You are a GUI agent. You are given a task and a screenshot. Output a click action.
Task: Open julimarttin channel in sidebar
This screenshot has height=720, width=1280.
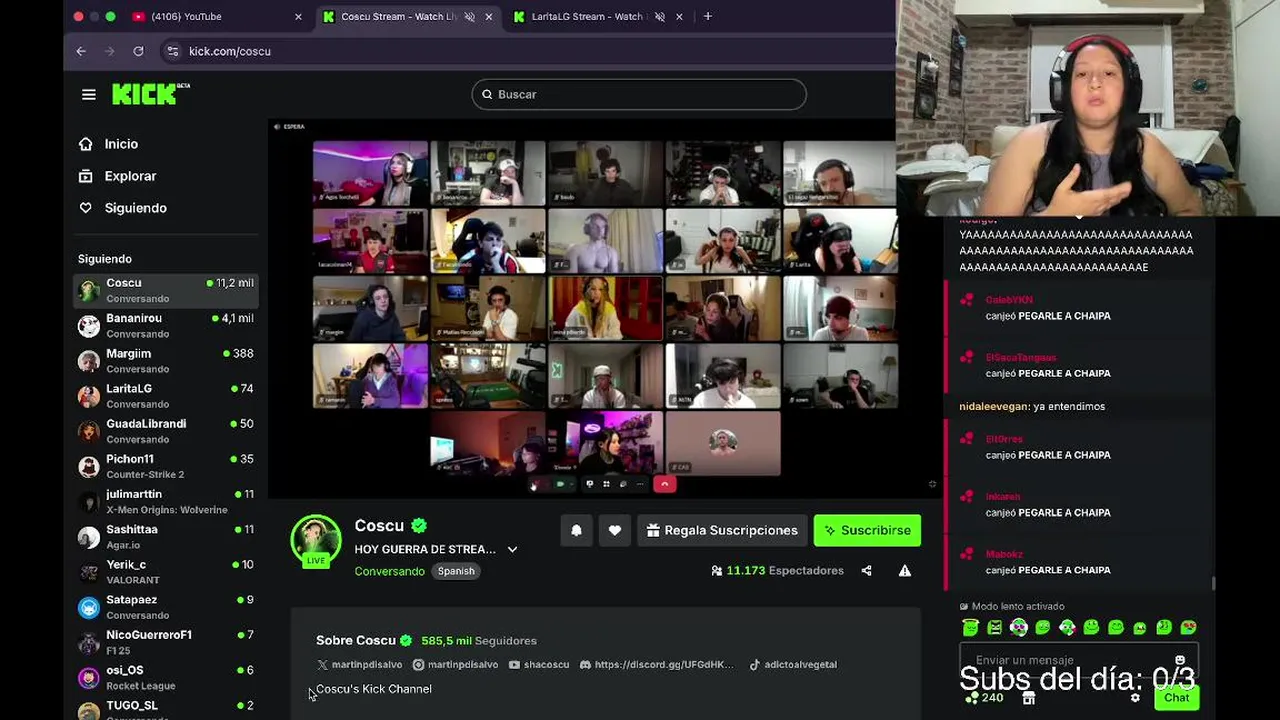pos(166,501)
